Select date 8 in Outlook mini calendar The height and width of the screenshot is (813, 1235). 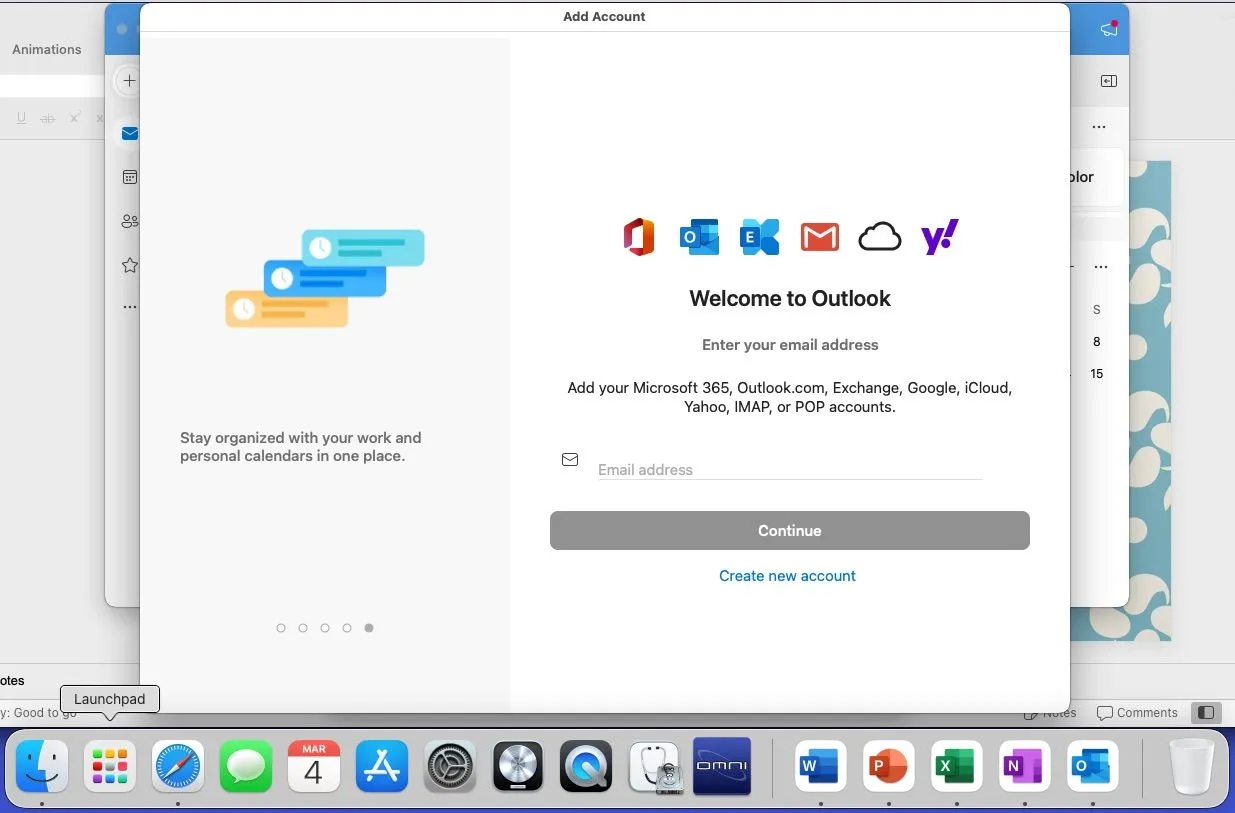pos(1096,342)
